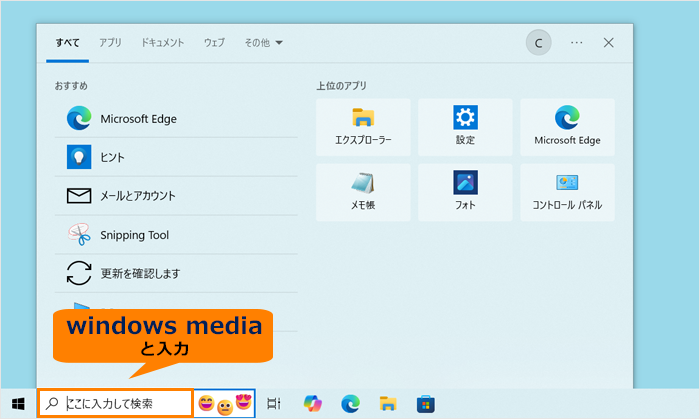Launch Snipping Tool from recommendations

[x=176, y=235]
